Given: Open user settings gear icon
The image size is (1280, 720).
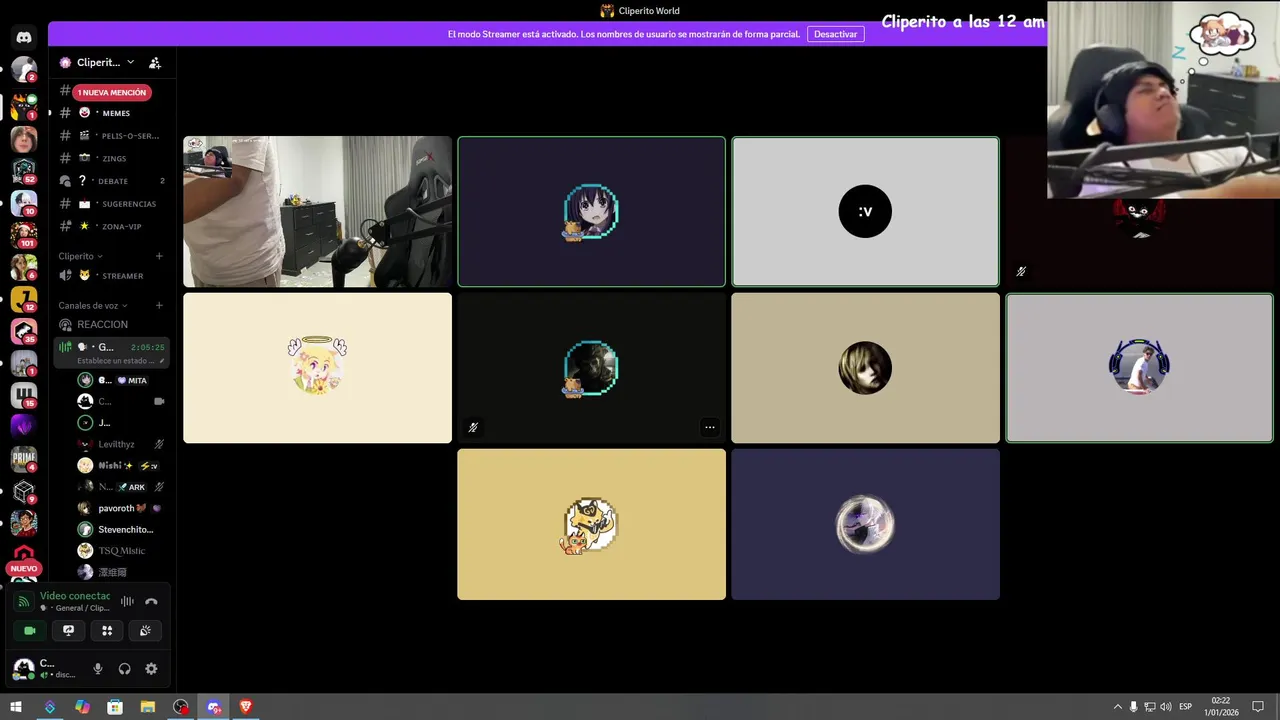Looking at the screenshot, I should point(151,669).
